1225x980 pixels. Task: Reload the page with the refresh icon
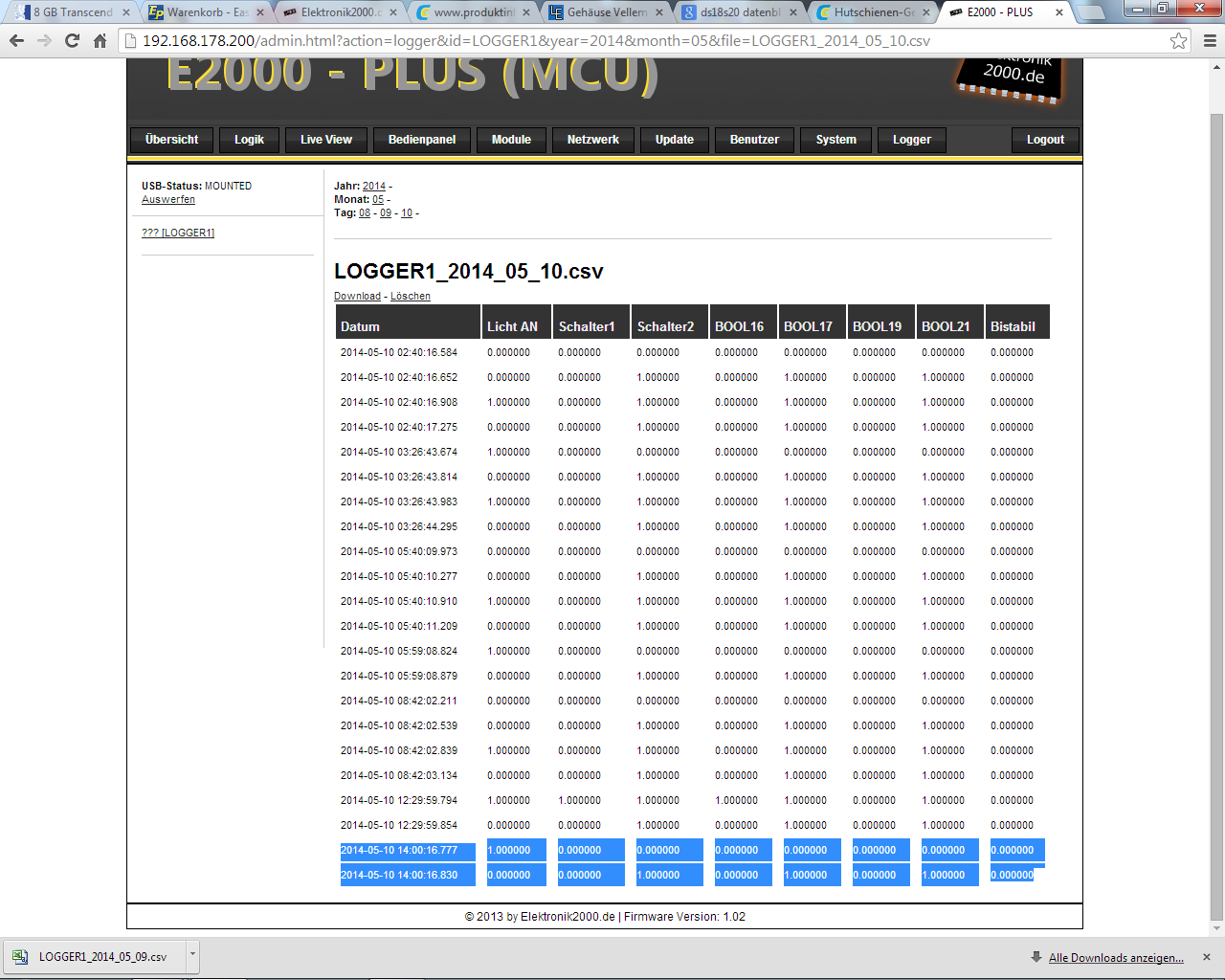coord(72,41)
